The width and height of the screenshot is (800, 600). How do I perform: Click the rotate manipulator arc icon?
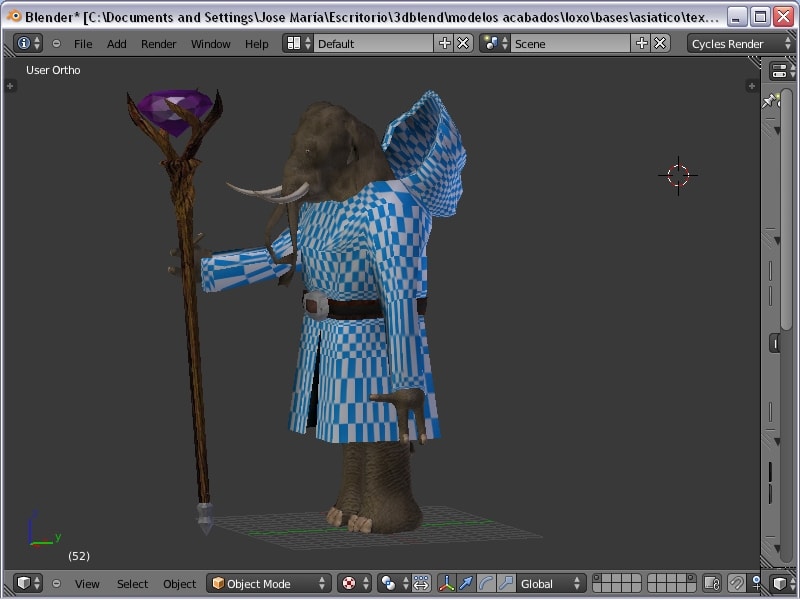pyautogui.click(x=486, y=583)
